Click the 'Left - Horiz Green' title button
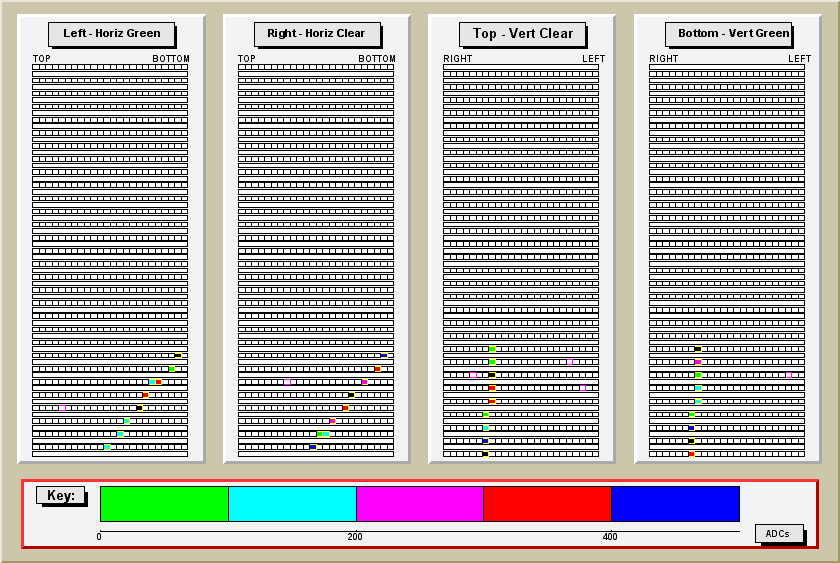The width and height of the screenshot is (840, 563). click(x=111, y=34)
